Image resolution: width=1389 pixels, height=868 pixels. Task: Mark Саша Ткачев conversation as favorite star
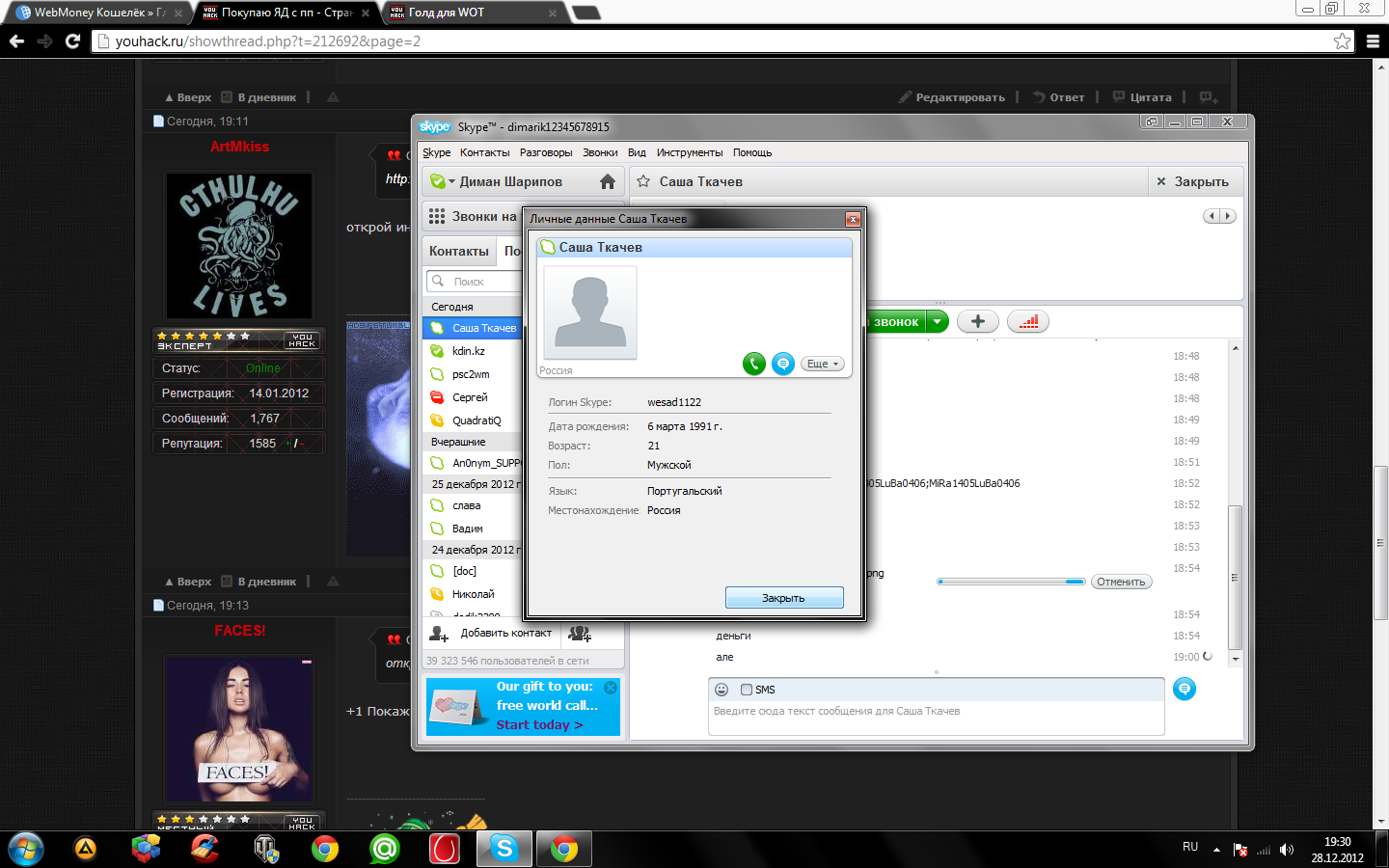pos(643,181)
